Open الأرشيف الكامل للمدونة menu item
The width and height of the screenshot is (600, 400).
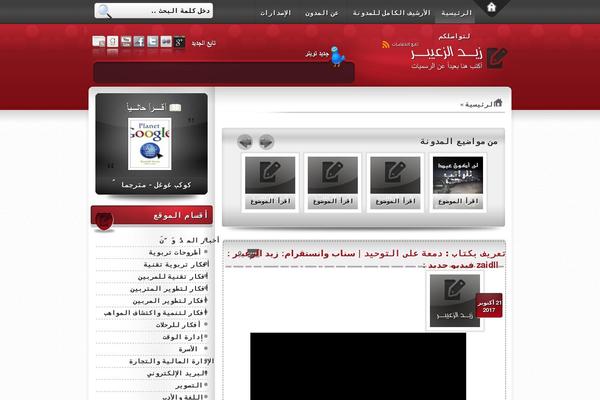[x=391, y=13]
